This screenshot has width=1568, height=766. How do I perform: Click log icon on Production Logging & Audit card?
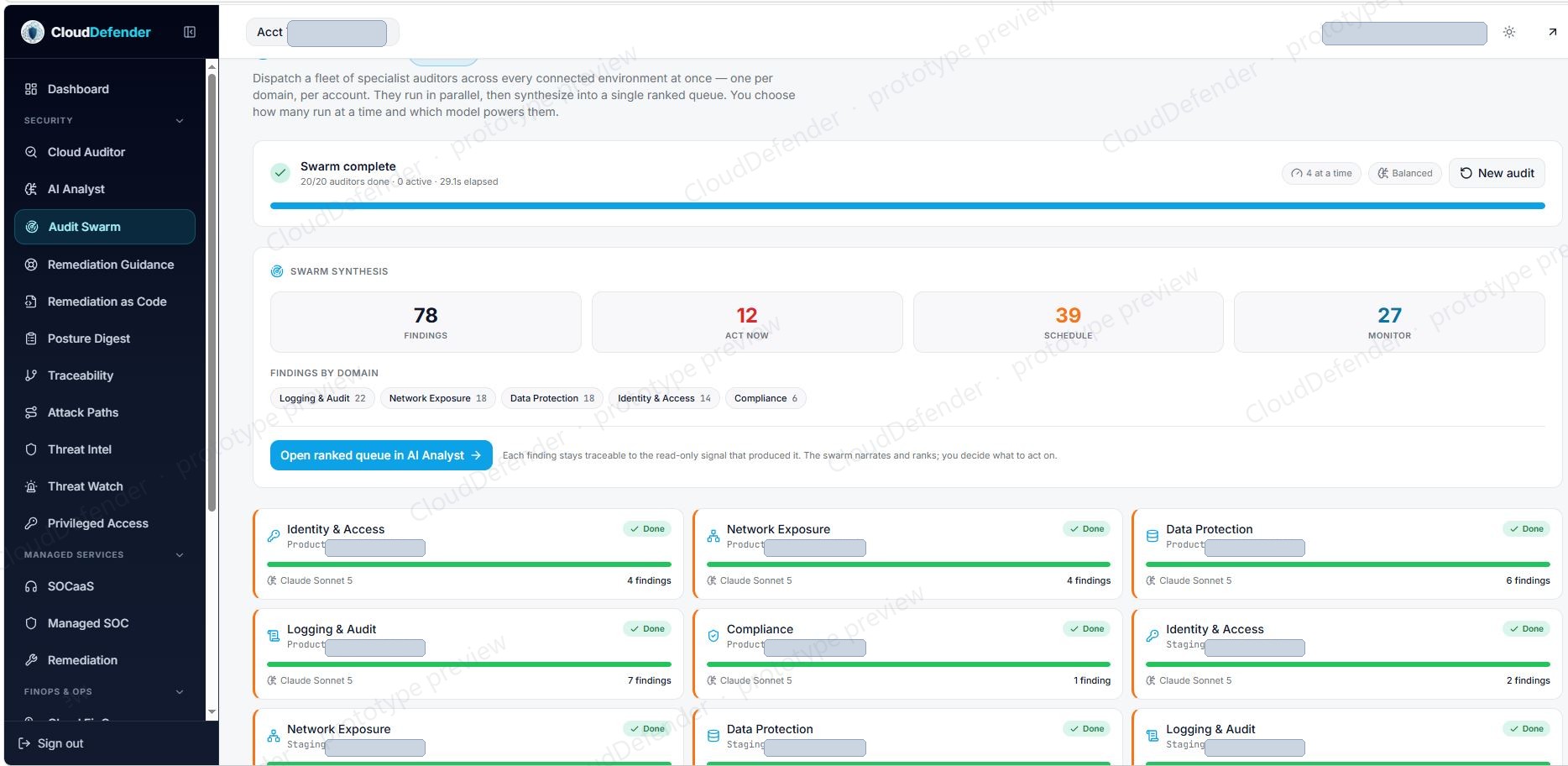click(x=274, y=636)
